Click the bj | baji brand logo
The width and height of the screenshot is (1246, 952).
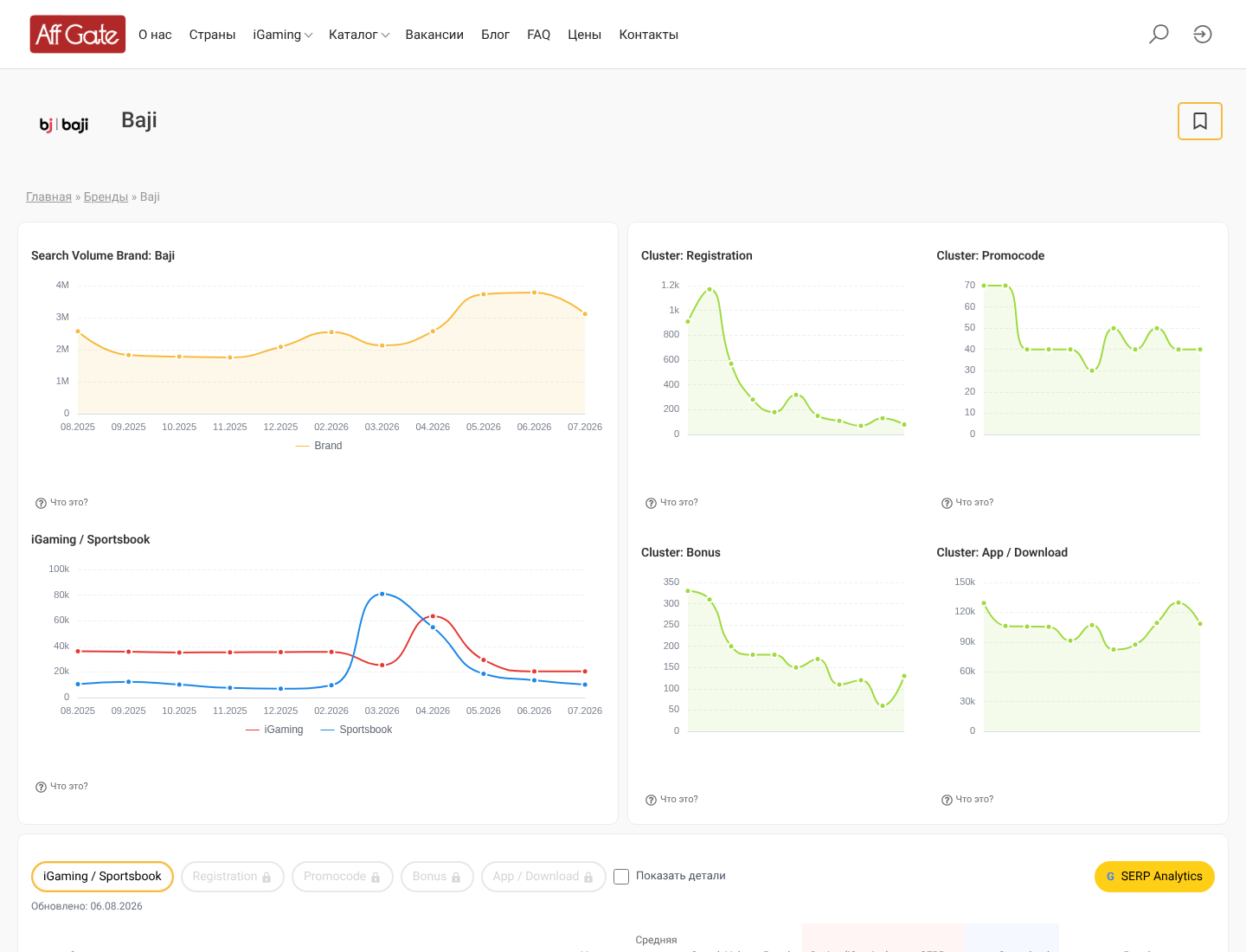pos(64,125)
